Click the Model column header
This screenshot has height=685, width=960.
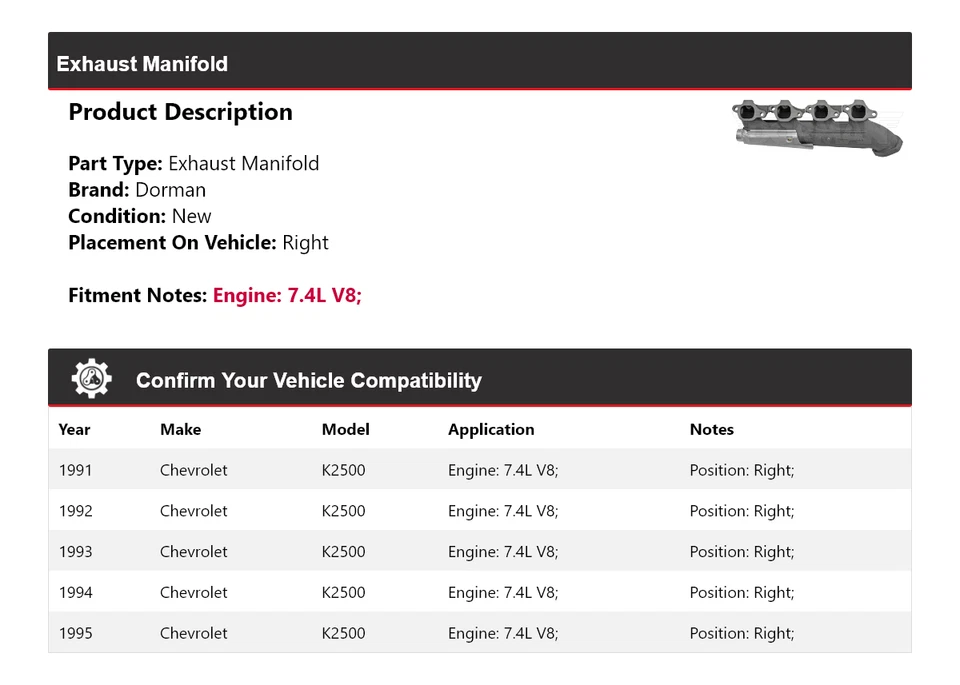pyautogui.click(x=345, y=429)
